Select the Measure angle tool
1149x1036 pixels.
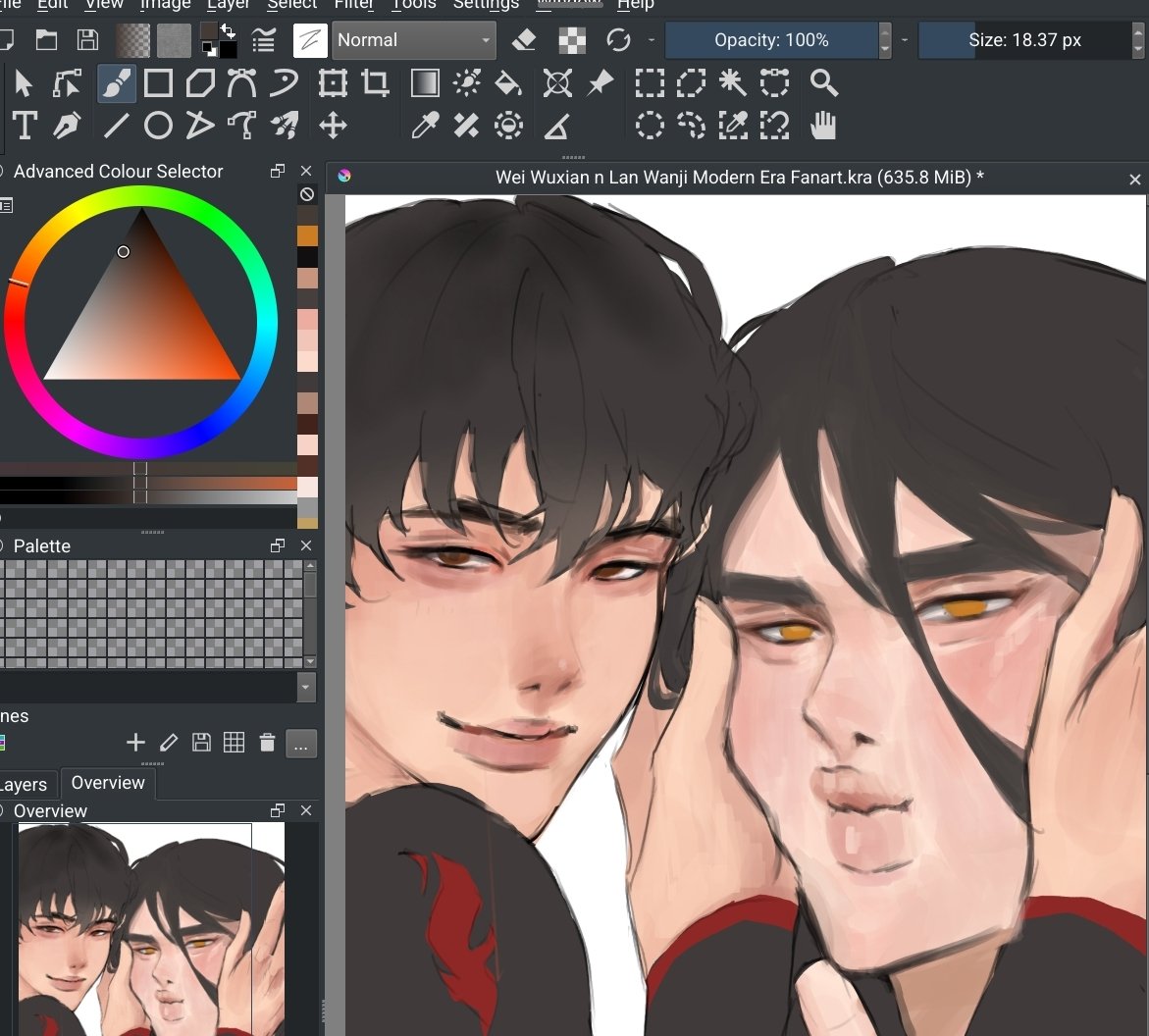pyautogui.click(x=557, y=127)
